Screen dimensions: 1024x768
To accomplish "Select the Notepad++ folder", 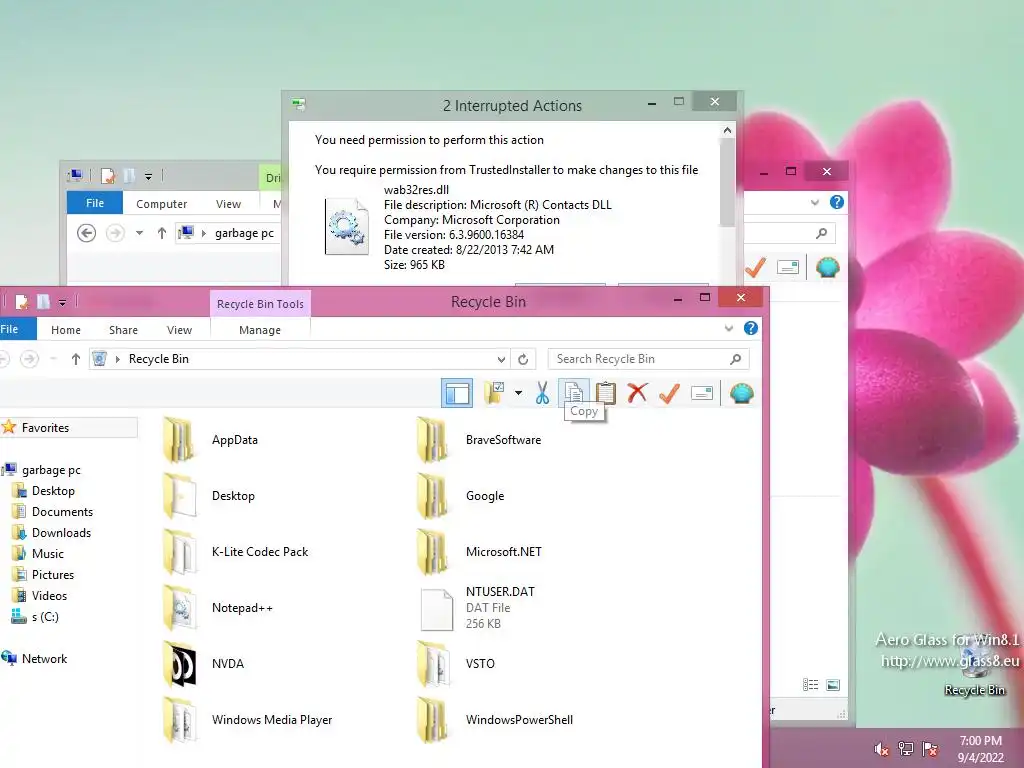I will click(218, 609).
